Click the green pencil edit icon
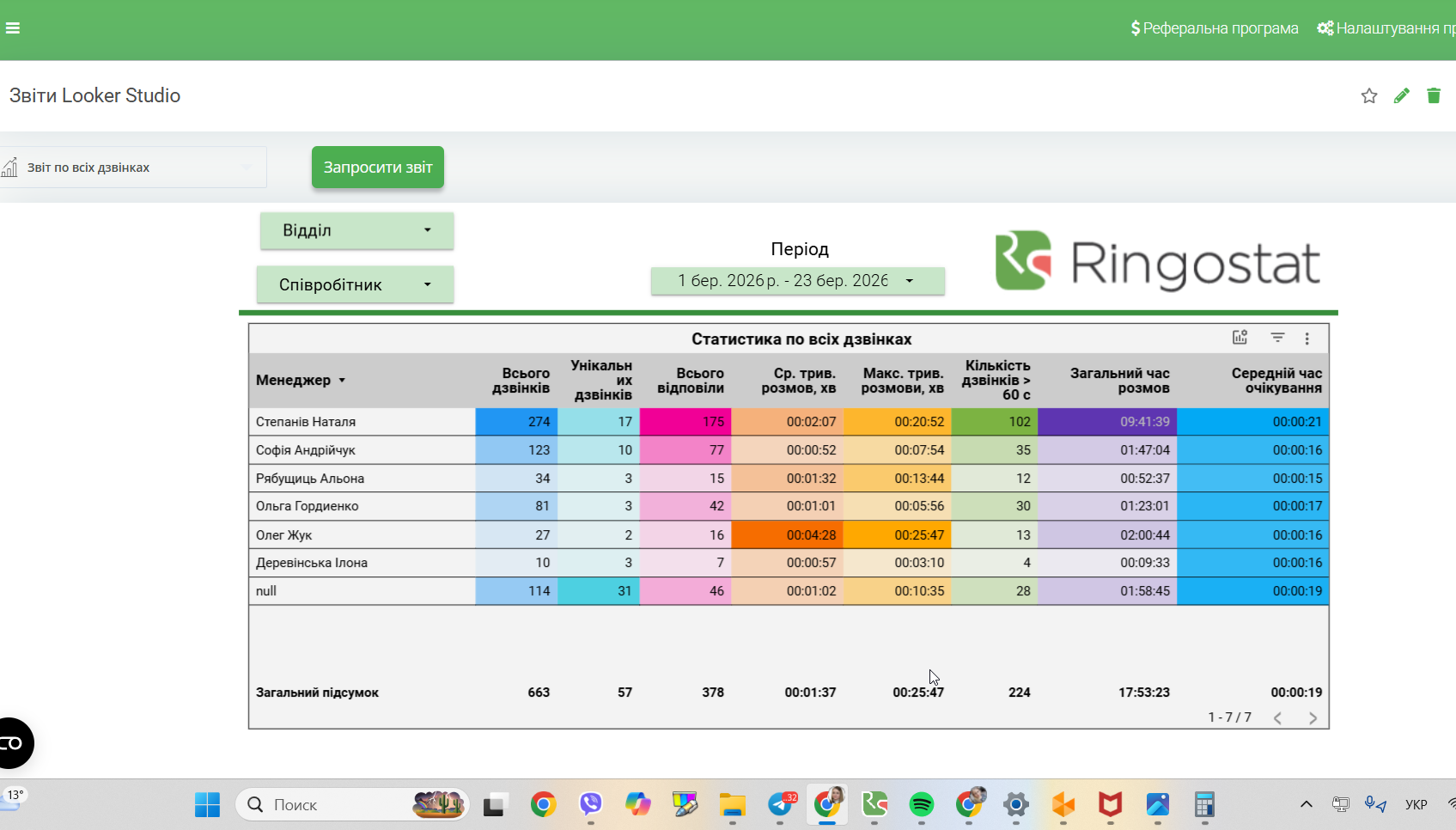The height and width of the screenshot is (830, 1456). pos(1402,95)
